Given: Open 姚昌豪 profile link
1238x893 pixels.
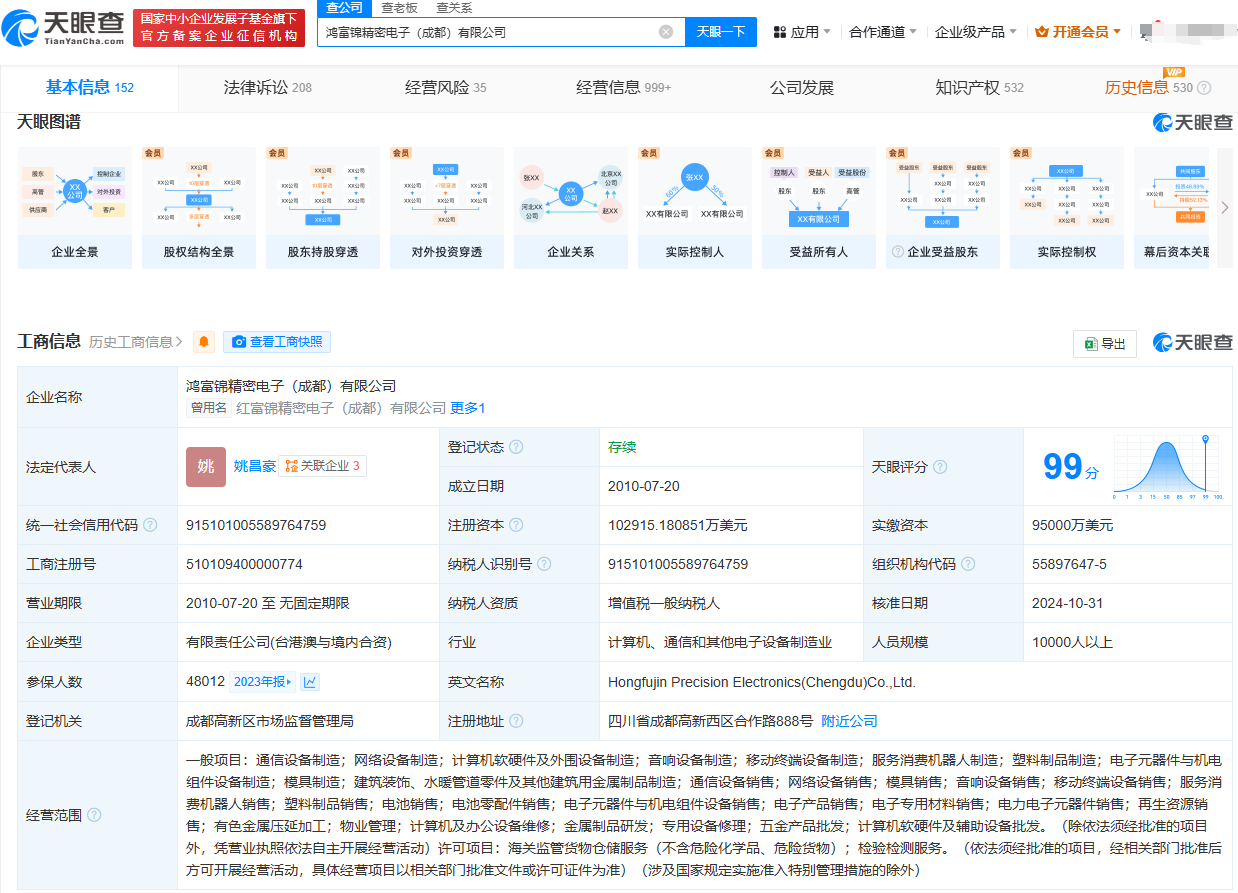Looking at the screenshot, I should [x=254, y=466].
